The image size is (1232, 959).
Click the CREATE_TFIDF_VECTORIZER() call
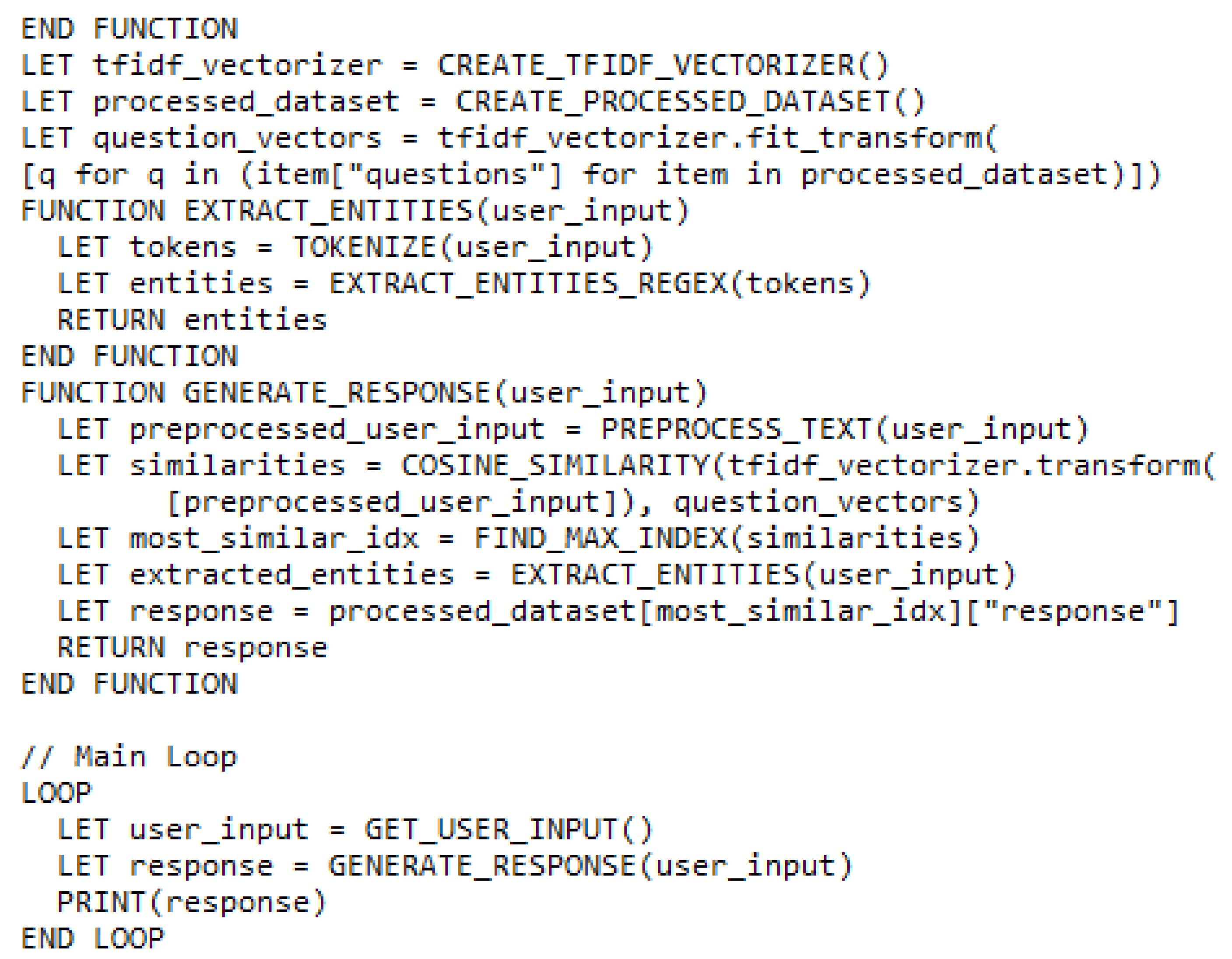(663, 65)
